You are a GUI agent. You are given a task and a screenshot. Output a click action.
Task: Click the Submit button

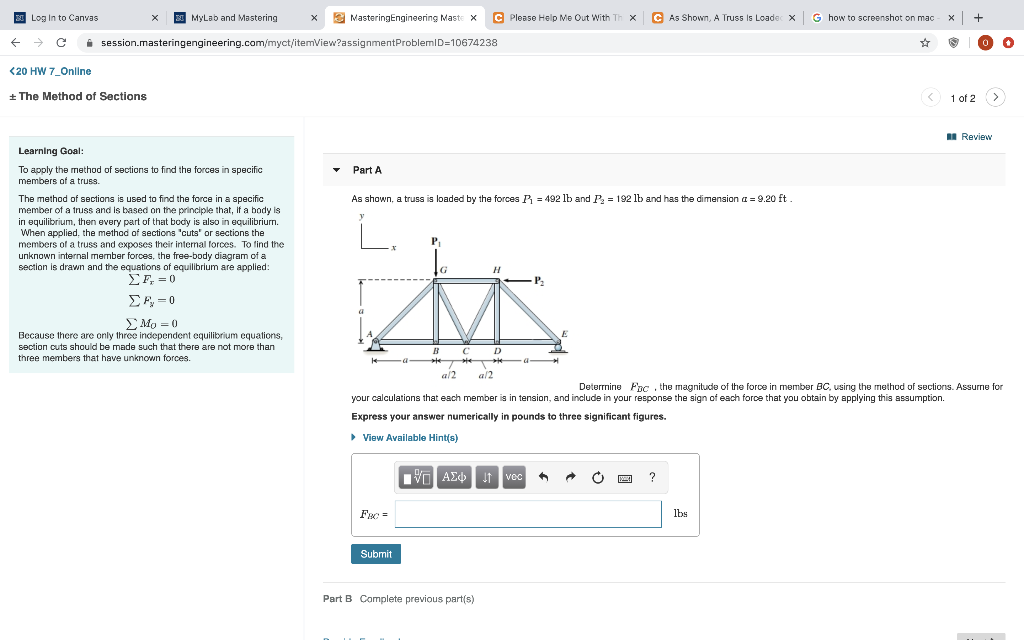375,553
